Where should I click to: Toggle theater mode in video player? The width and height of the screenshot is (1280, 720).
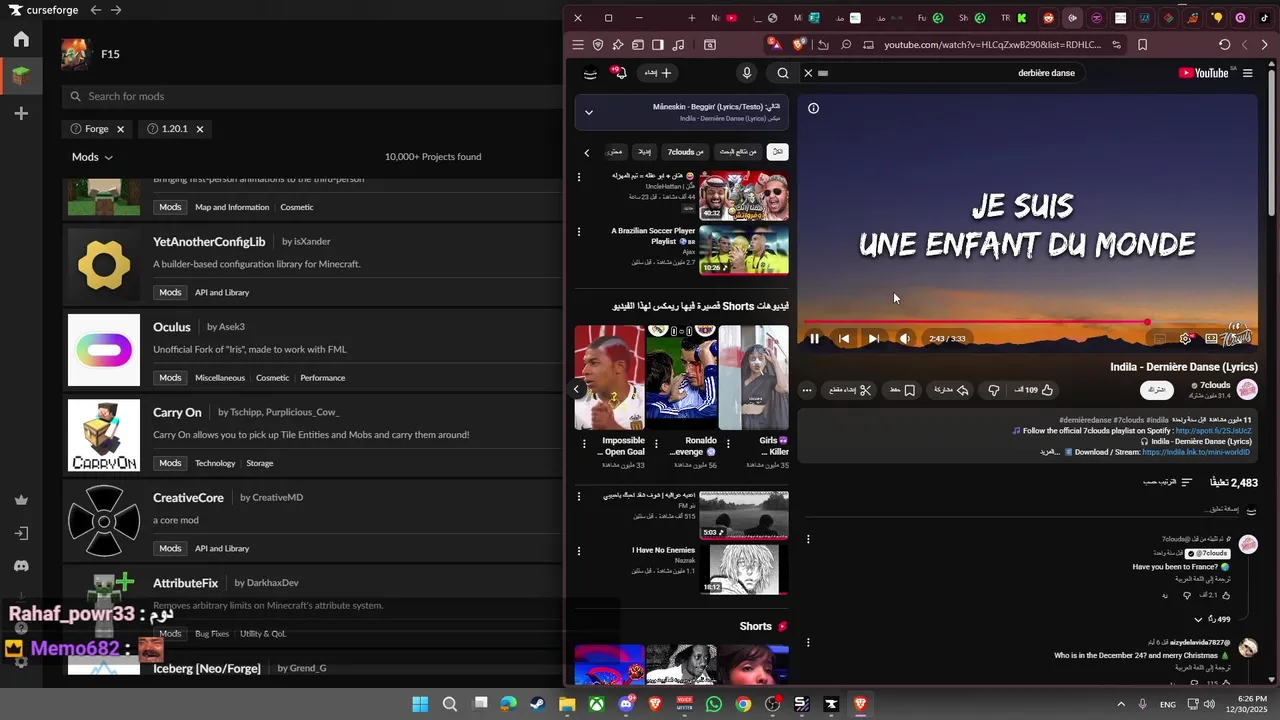(x=1211, y=339)
